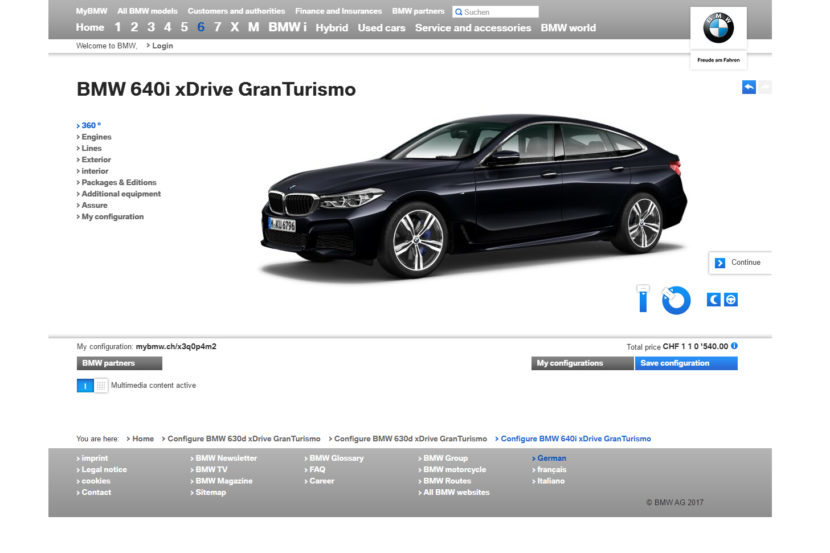Screen dimensions: 830x553
Task: Enable the blue multimedia content toggle
Action: 85,385
